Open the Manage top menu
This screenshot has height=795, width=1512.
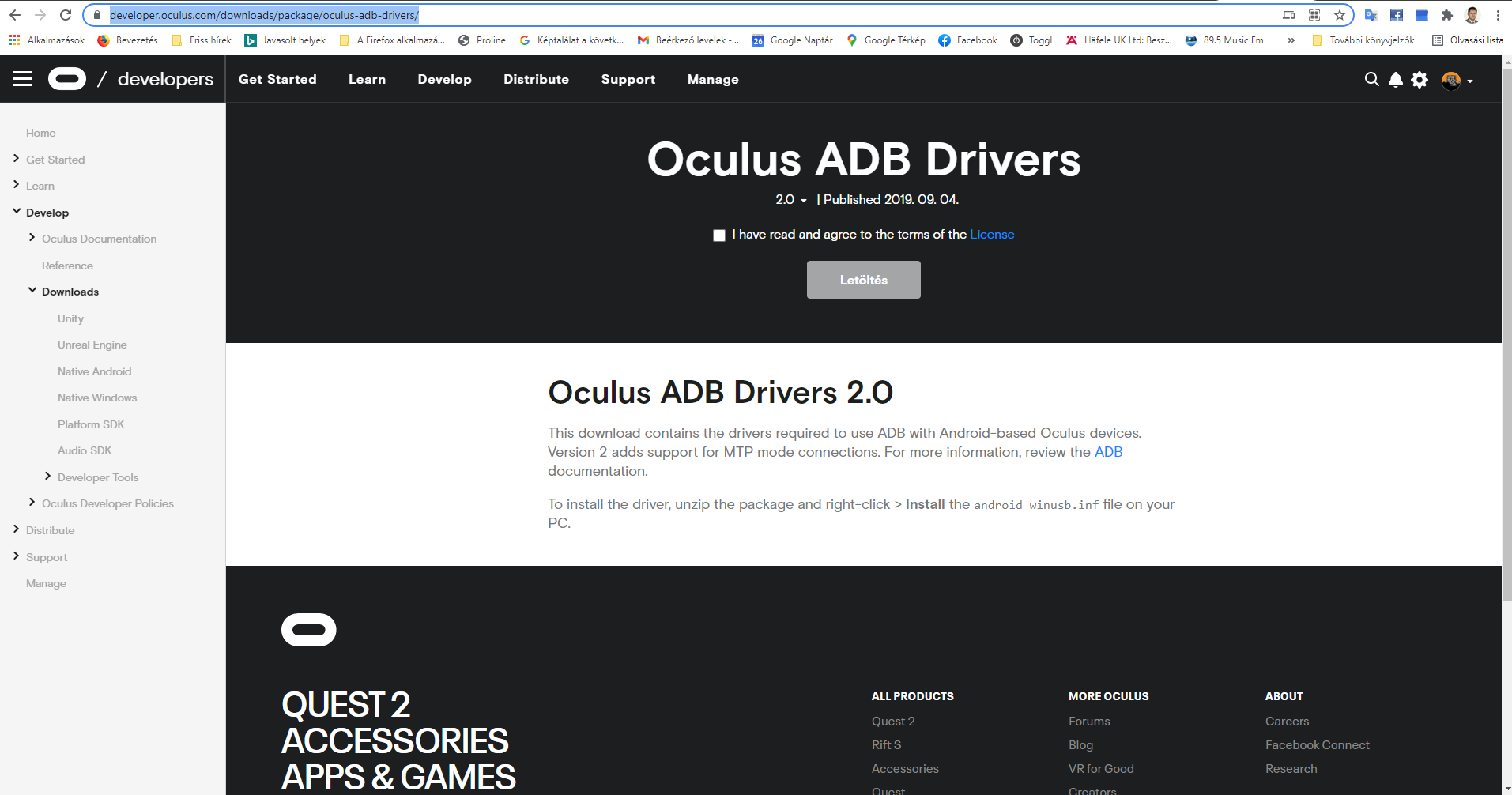[713, 79]
